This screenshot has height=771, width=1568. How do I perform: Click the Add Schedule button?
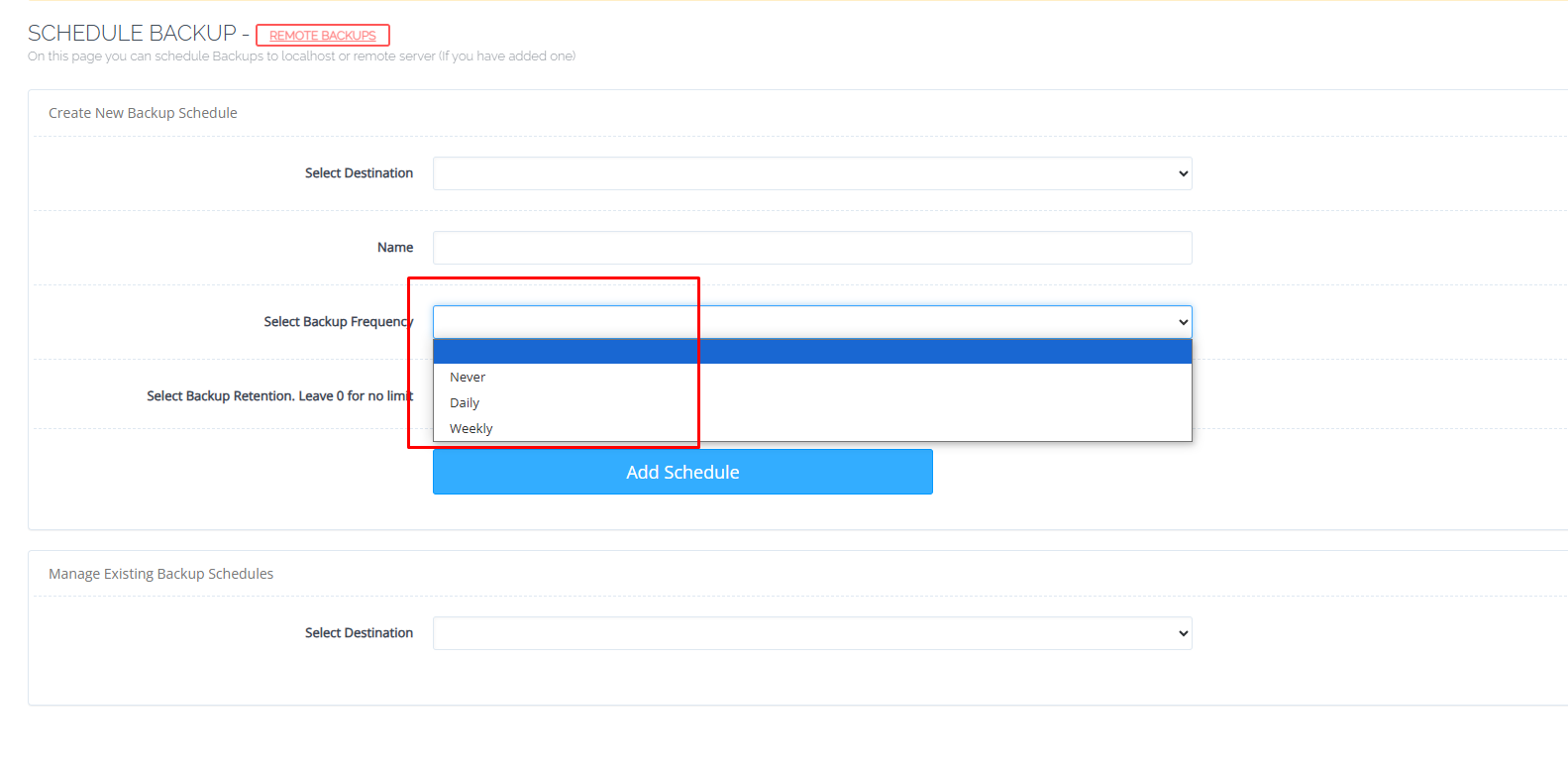pyautogui.click(x=682, y=472)
